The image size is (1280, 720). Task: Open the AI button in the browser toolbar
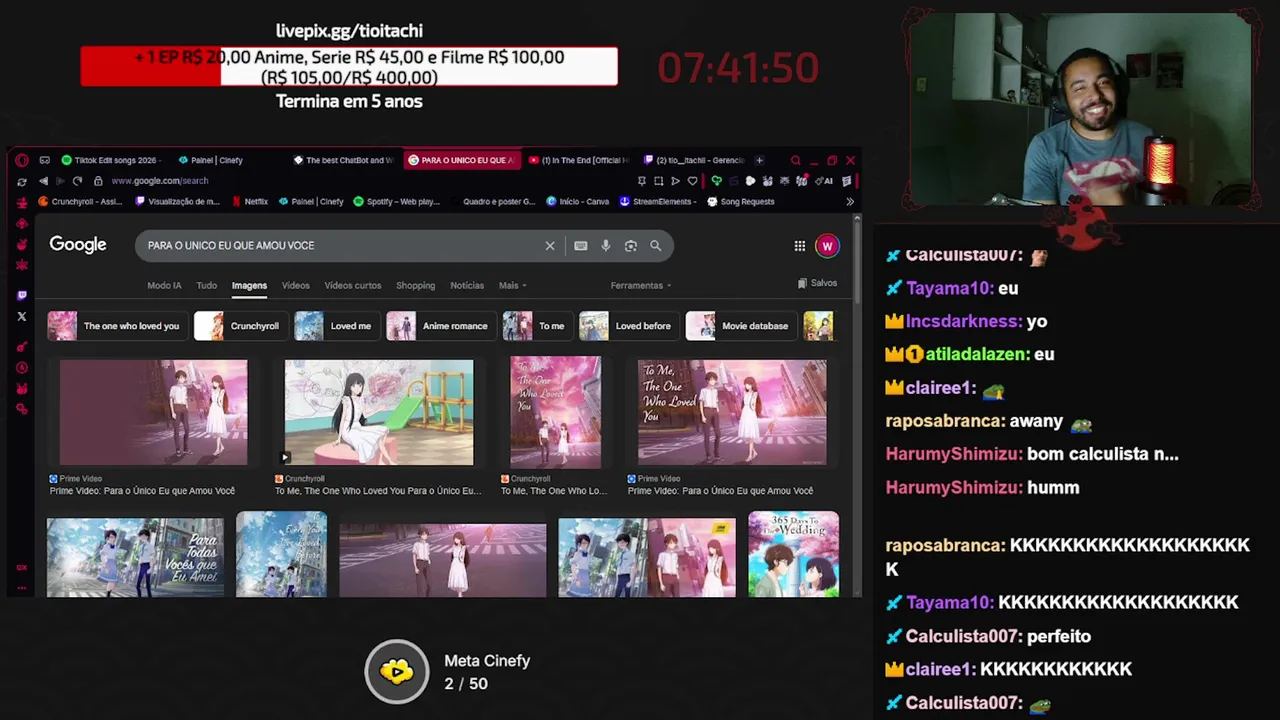[825, 181]
